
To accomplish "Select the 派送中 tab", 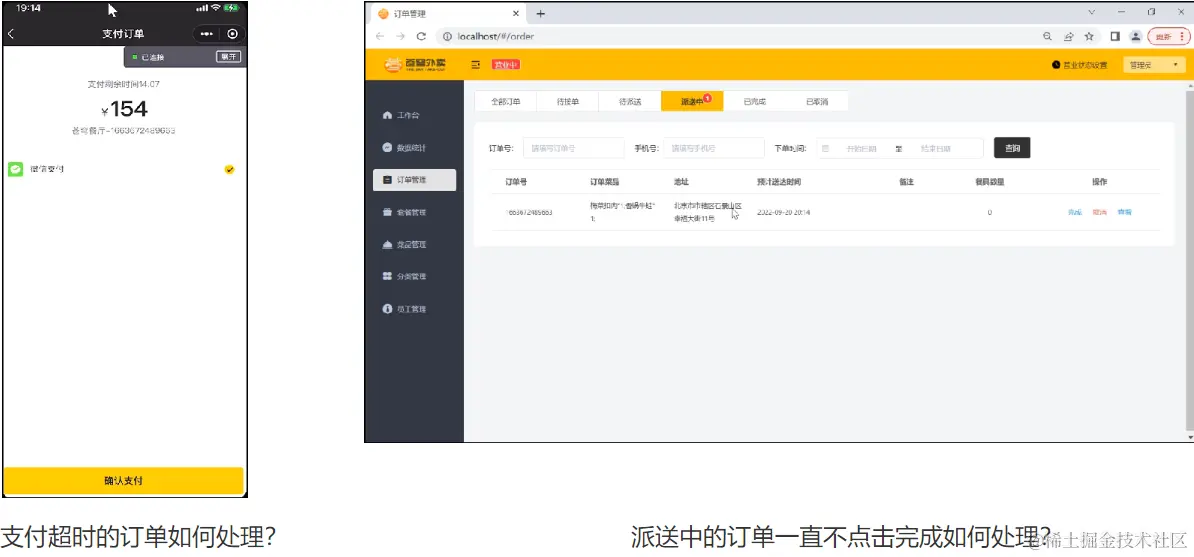I will click(692, 101).
